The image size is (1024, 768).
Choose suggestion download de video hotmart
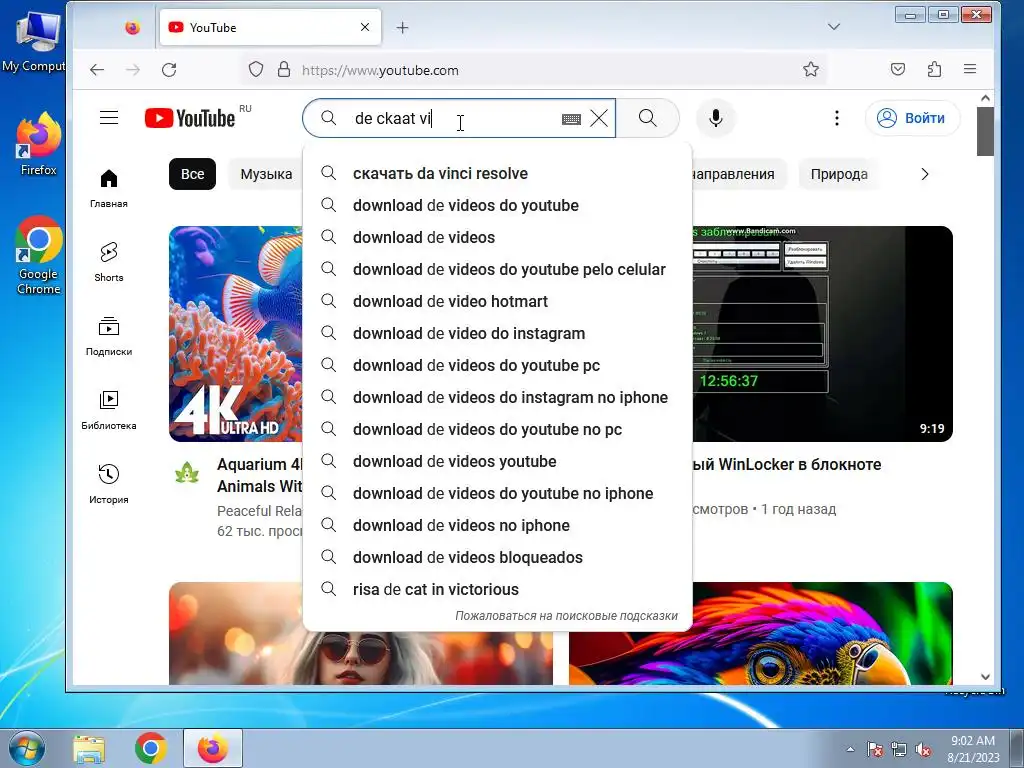(498, 301)
